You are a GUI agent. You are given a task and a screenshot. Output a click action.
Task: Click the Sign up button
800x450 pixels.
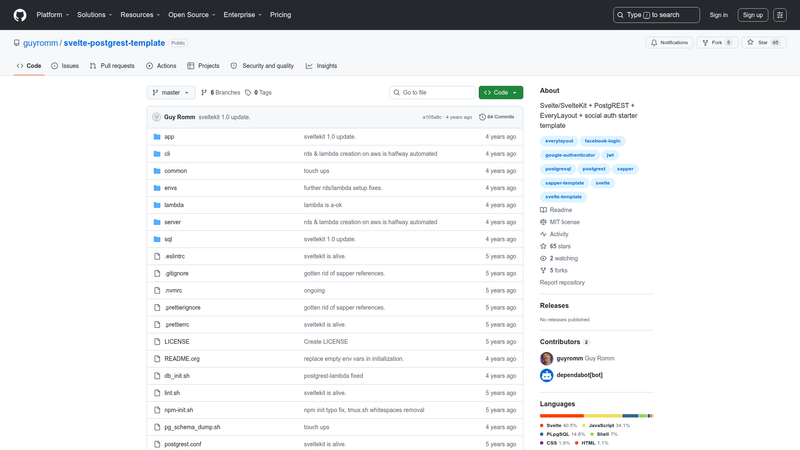(753, 15)
